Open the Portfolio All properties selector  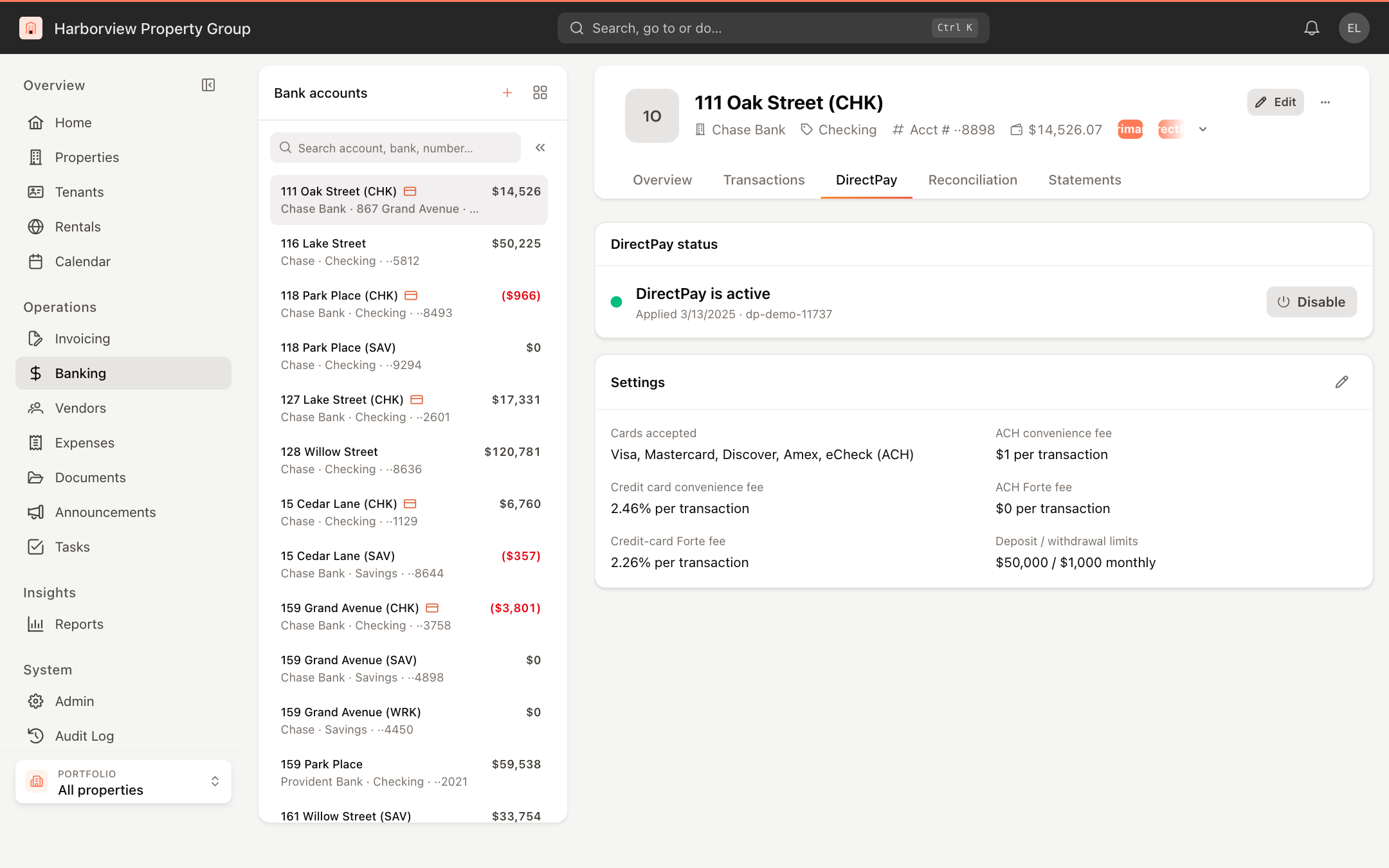click(x=123, y=782)
